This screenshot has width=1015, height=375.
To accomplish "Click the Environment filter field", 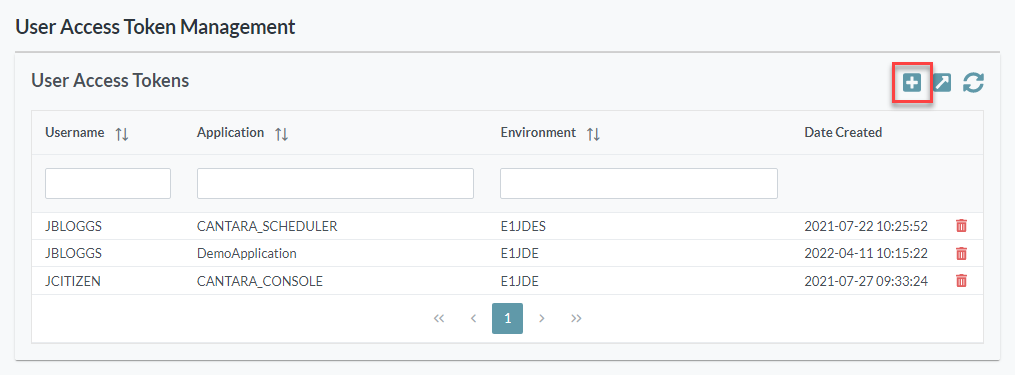I will (639, 183).
